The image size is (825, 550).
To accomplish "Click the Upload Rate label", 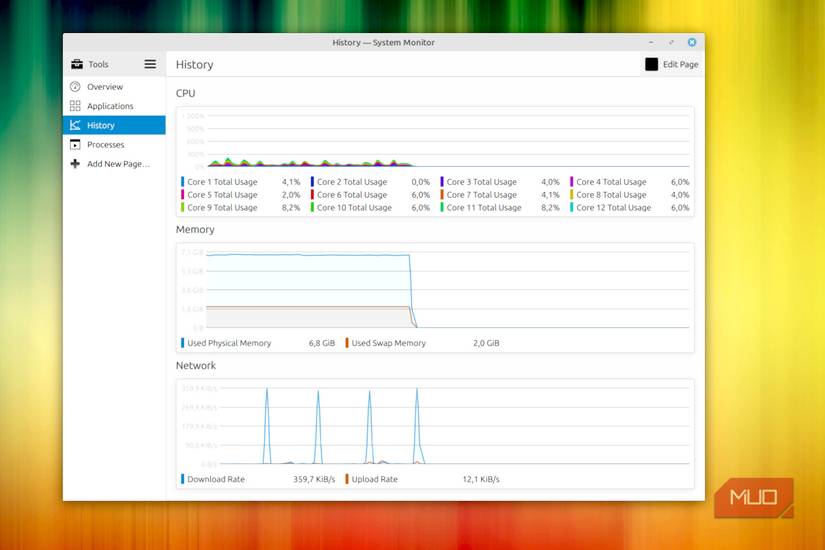I will (x=375, y=479).
